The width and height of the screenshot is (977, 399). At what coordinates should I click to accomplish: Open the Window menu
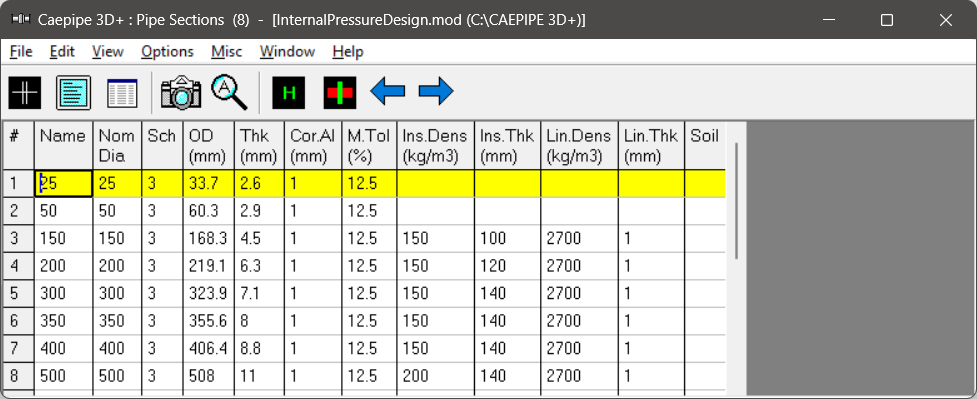pos(287,52)
